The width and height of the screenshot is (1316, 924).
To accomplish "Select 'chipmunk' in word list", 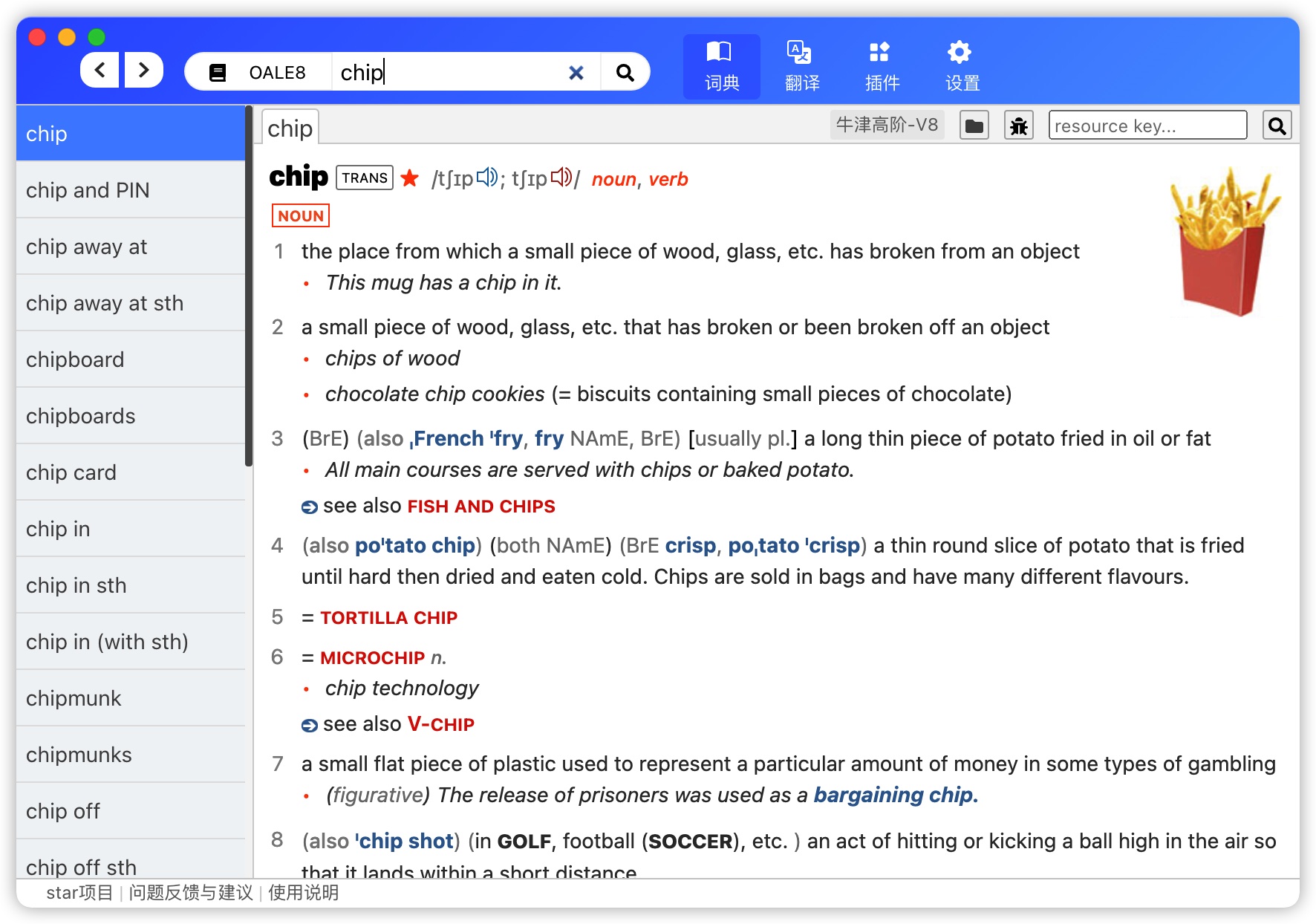I will click(x=131, y=698).
